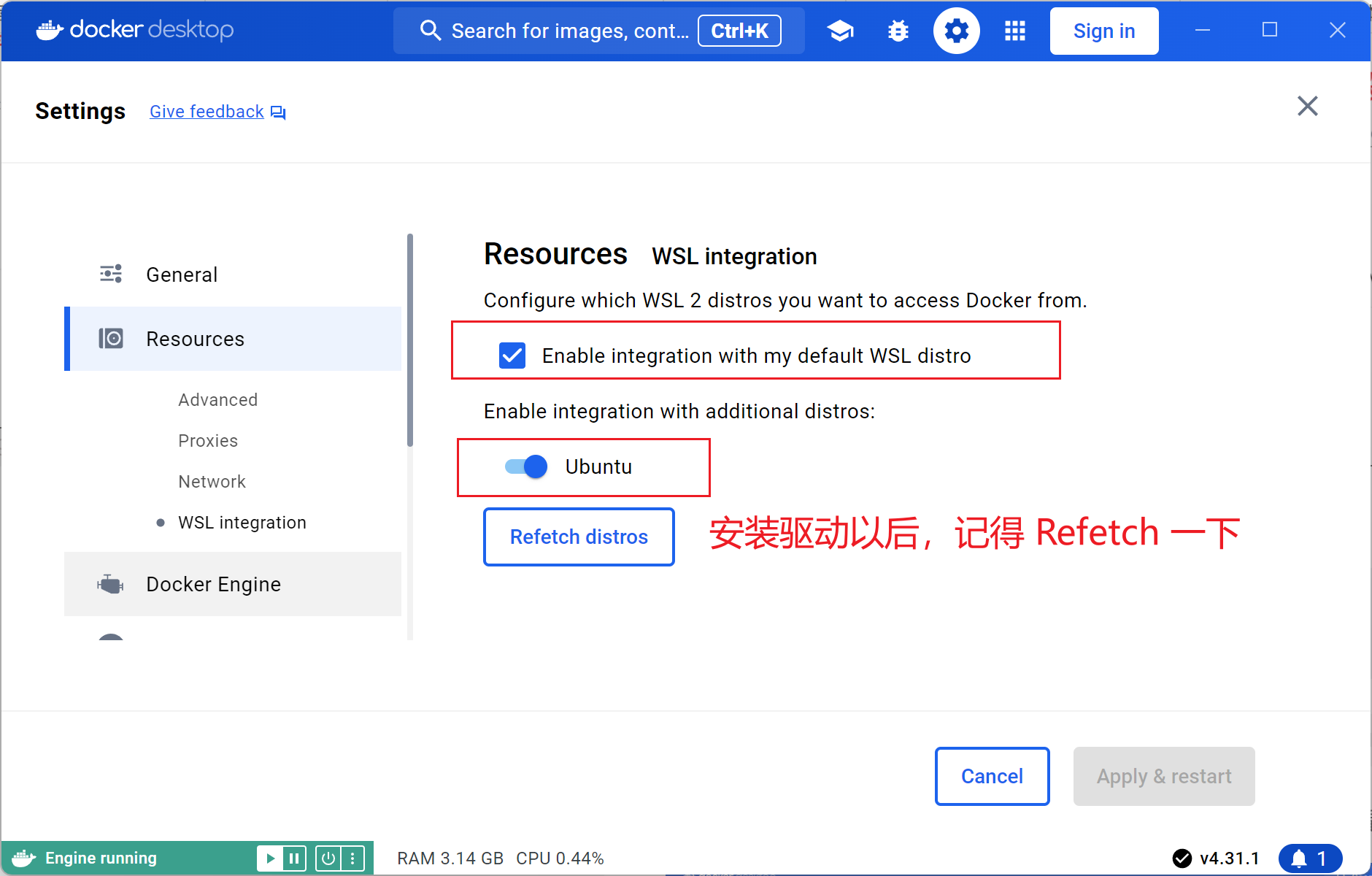The image size is (1372, 876).
Task: Click the Give feedback chat icon
Action: point(278,112)
